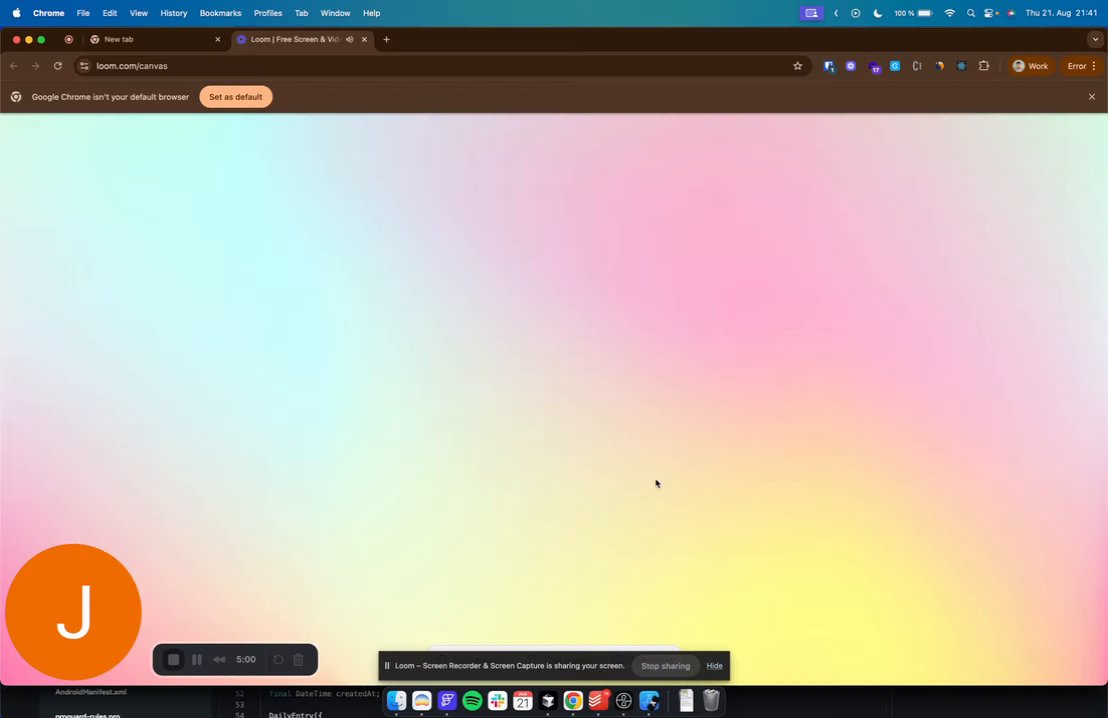Click the Stop sharing button
1108x718 pixels.
pyautogui.click(x=665, y=666)
